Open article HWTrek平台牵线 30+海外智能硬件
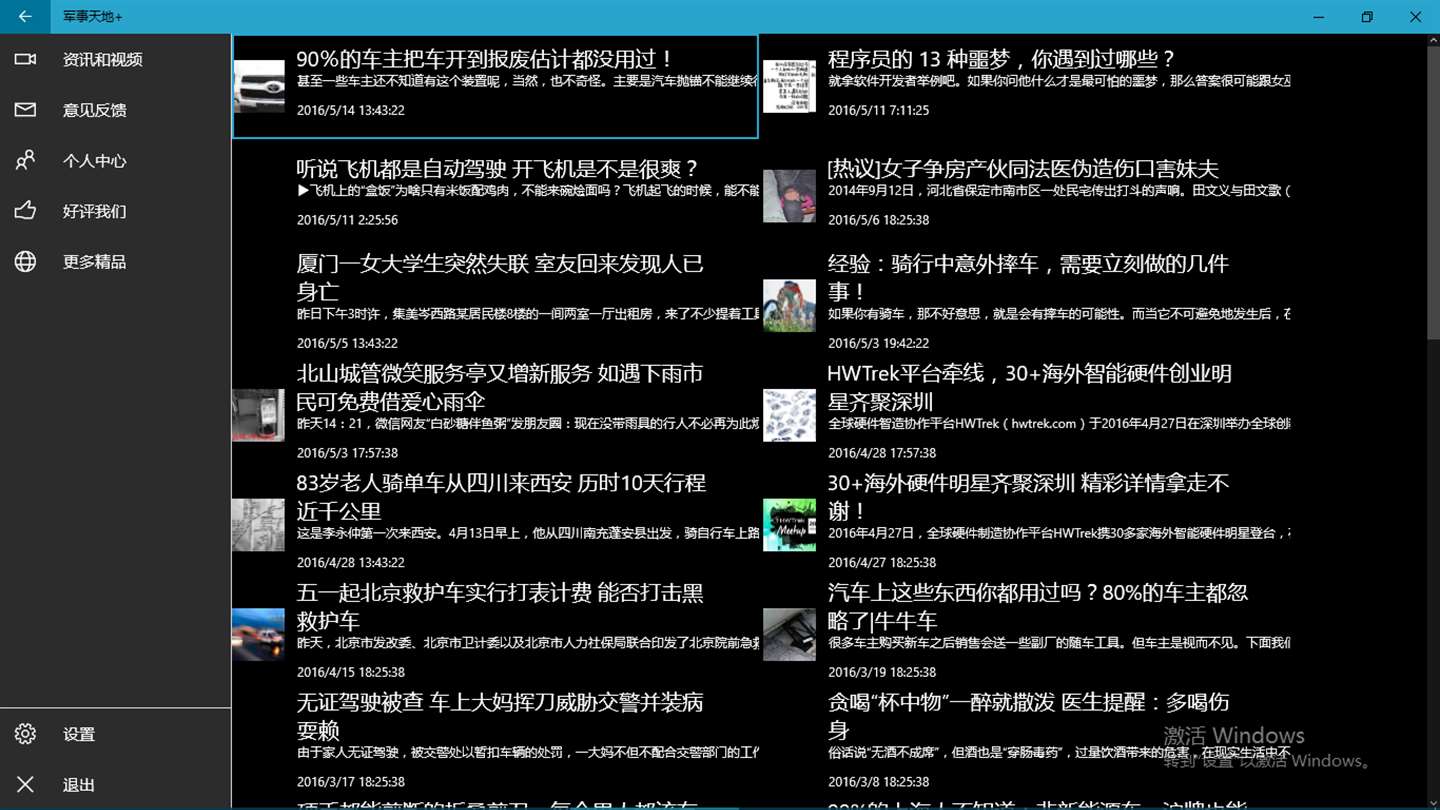1440x810 pixels. click(1026, 414)
